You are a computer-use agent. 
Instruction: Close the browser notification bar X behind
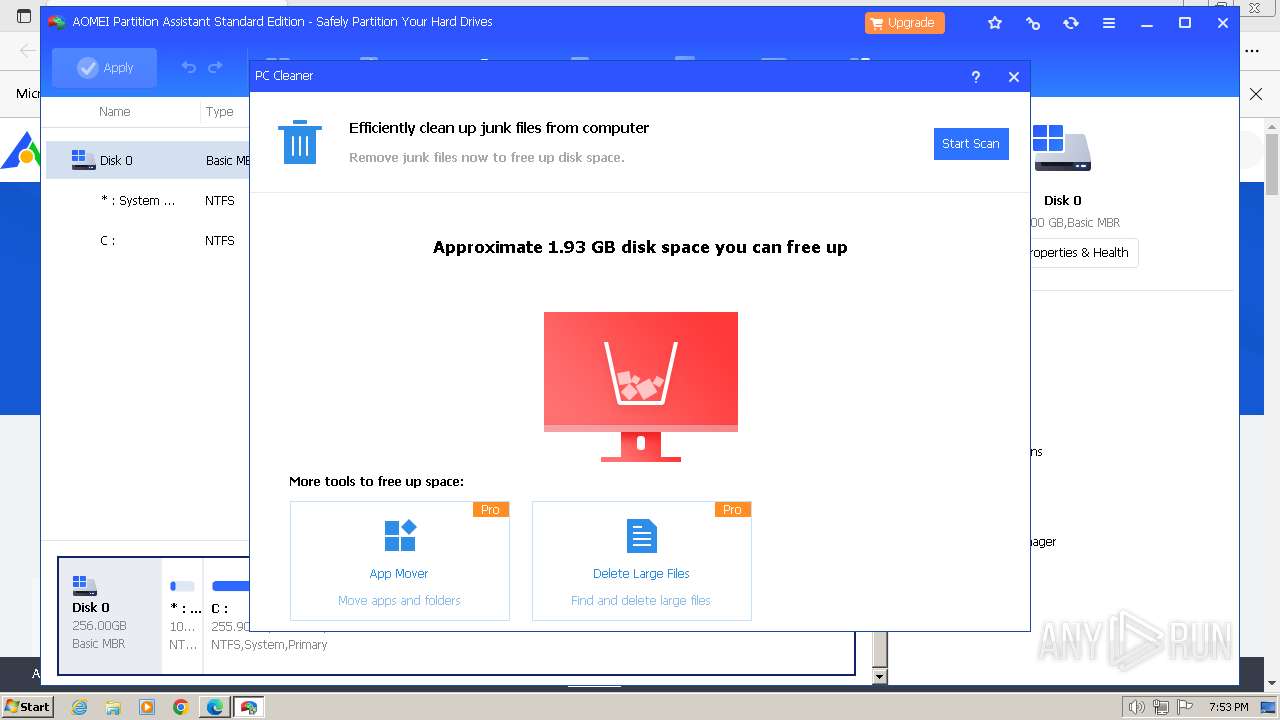1256,94
